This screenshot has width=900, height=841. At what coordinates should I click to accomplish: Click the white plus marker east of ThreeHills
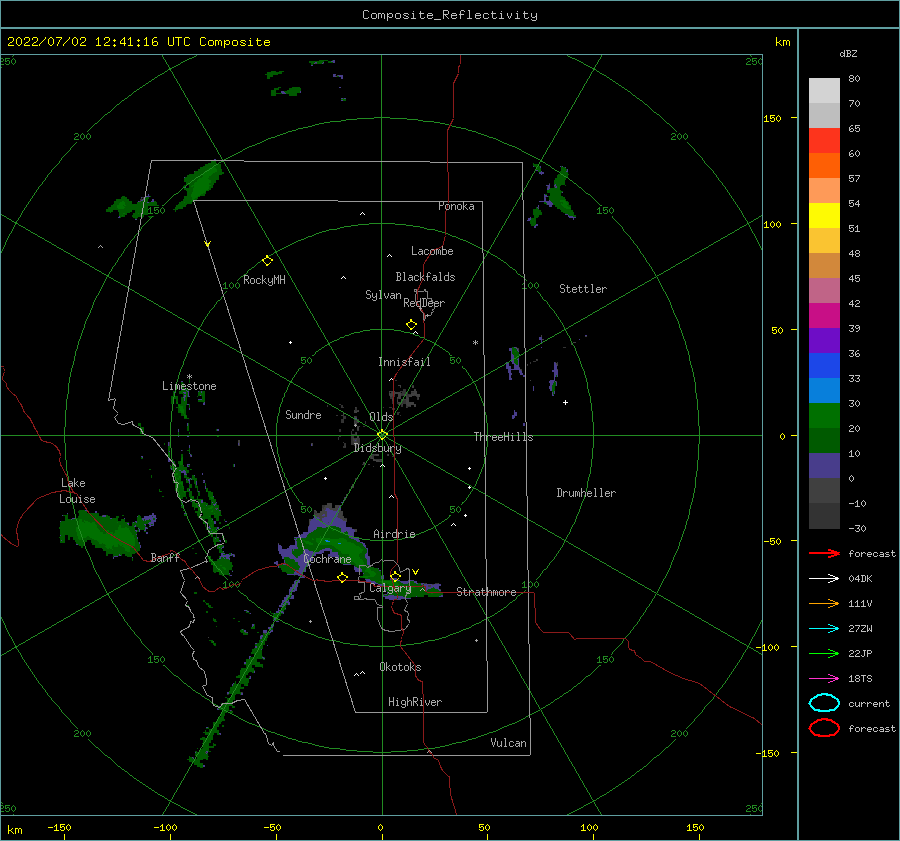coord(565,402)
